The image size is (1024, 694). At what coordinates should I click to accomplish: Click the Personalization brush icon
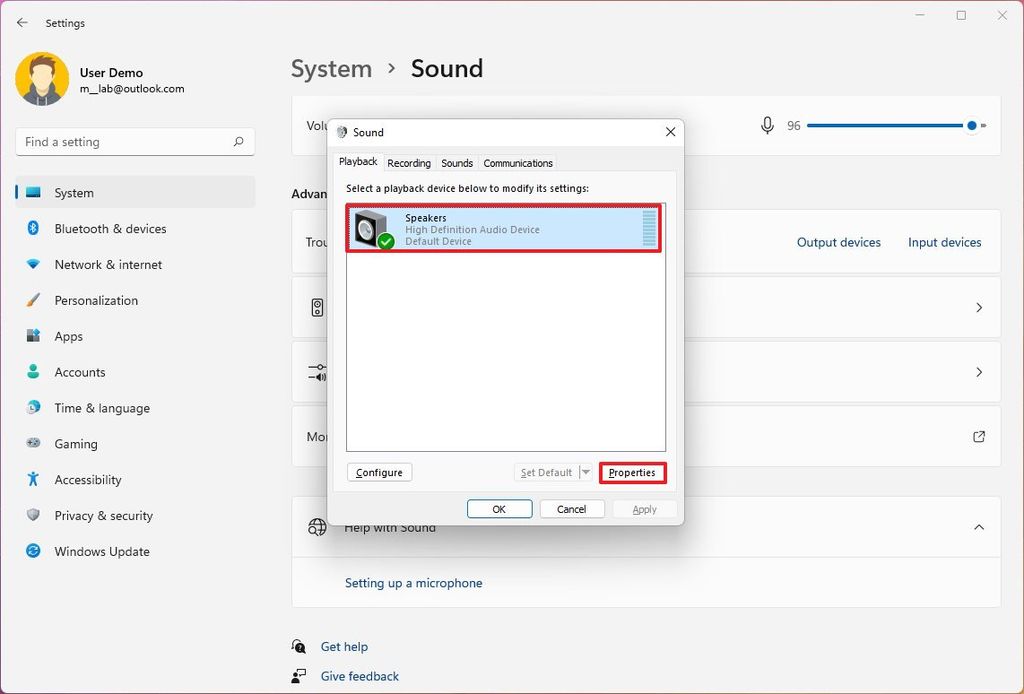coord(36,300)
